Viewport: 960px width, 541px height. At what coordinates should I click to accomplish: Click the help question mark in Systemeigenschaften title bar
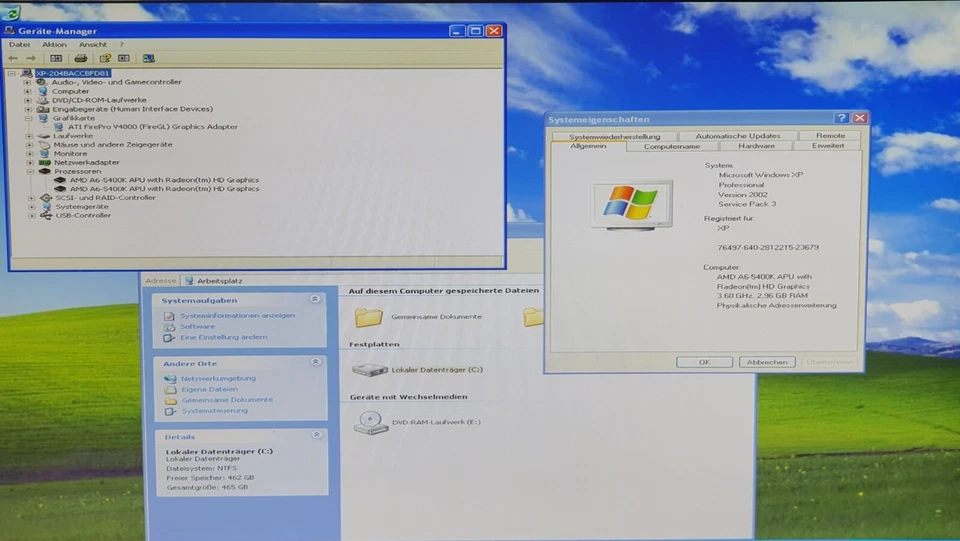point(841,118)
